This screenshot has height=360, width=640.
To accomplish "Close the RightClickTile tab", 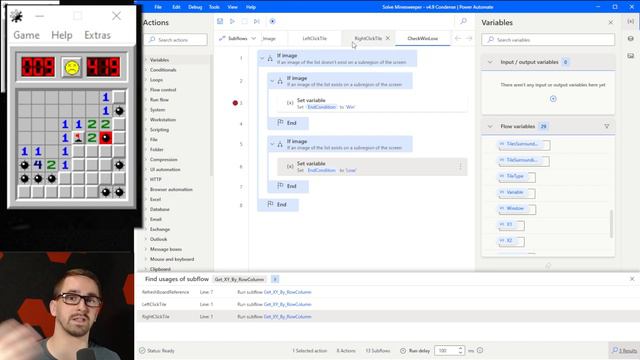I will coord(388,38).
